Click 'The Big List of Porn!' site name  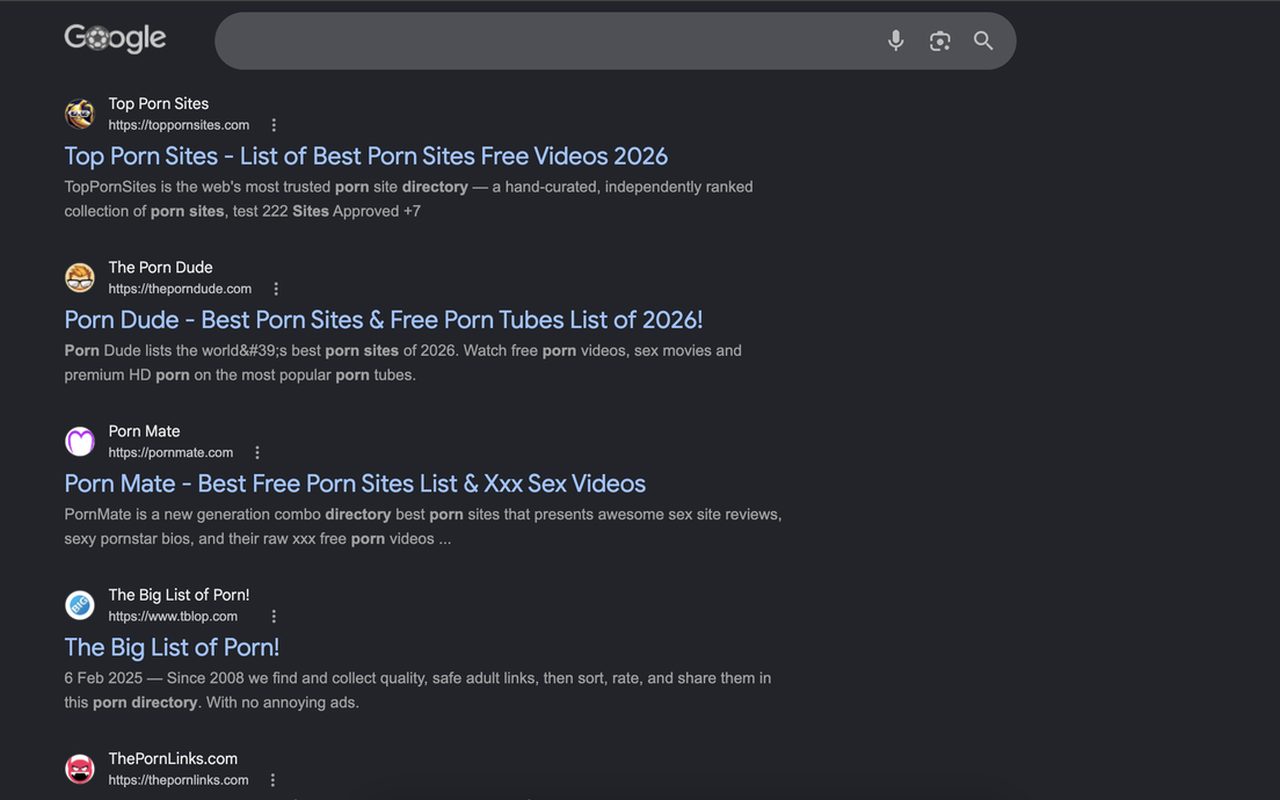[x=179, y=595]
